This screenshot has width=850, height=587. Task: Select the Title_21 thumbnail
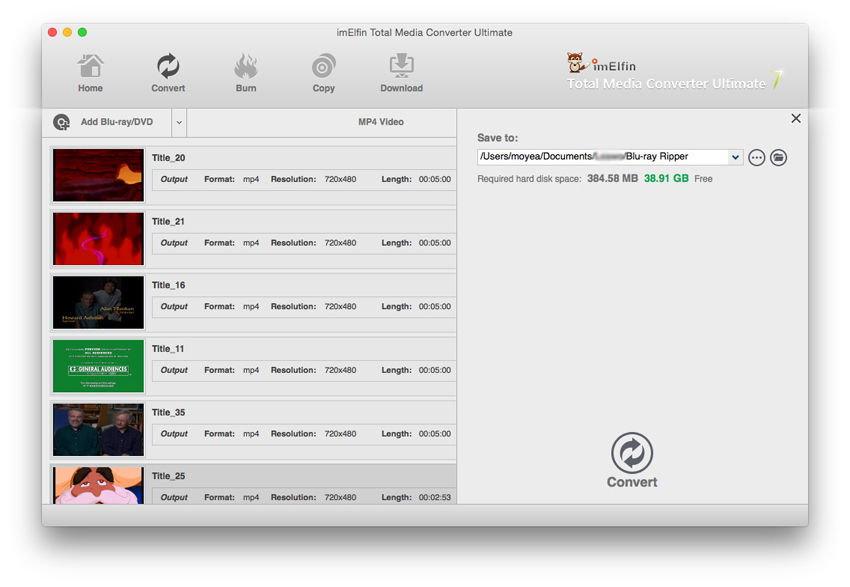(98, 239)
